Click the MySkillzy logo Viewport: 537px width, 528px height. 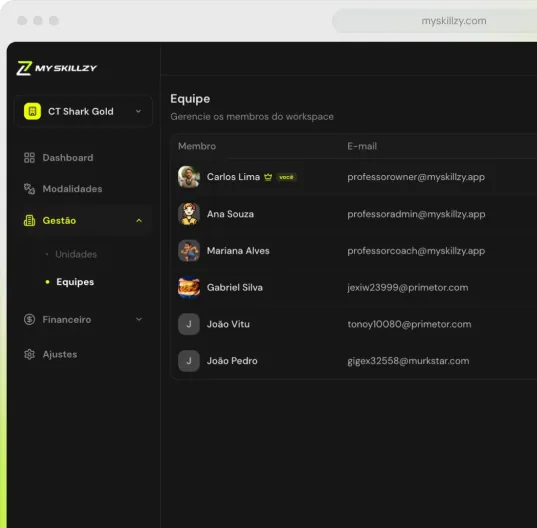(57, 68)
